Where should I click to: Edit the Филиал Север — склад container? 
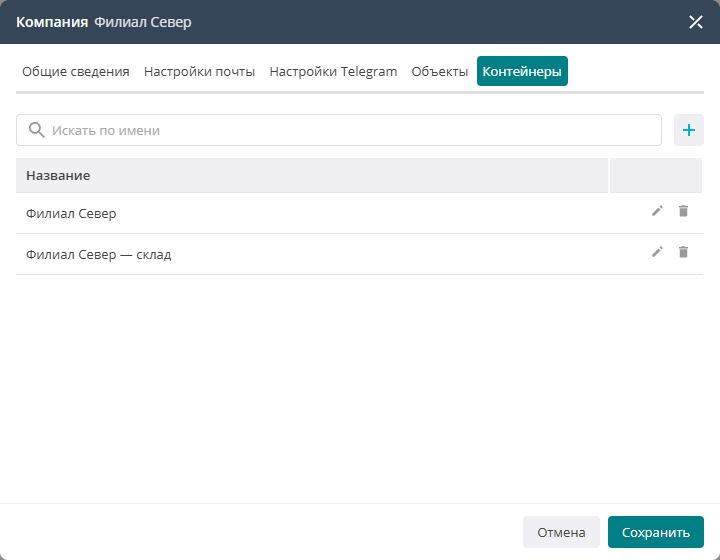[657, 252]
